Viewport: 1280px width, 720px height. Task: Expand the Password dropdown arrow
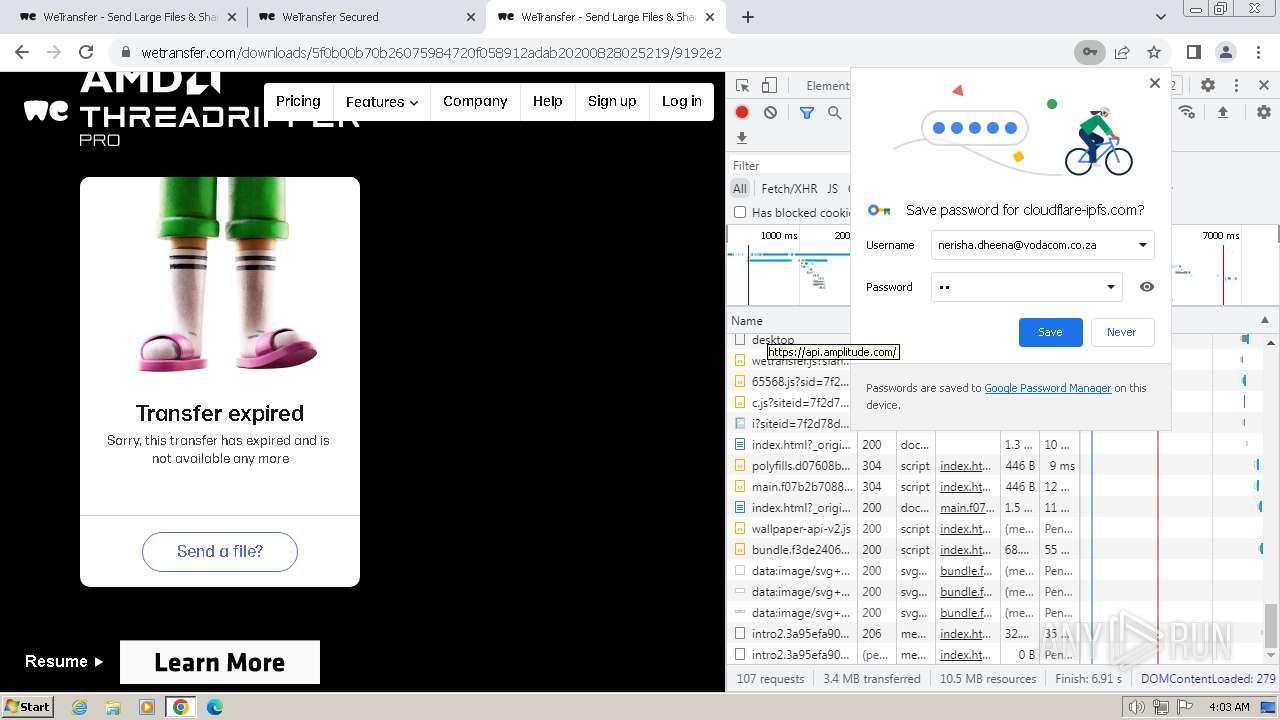(x=1110, y=287)
